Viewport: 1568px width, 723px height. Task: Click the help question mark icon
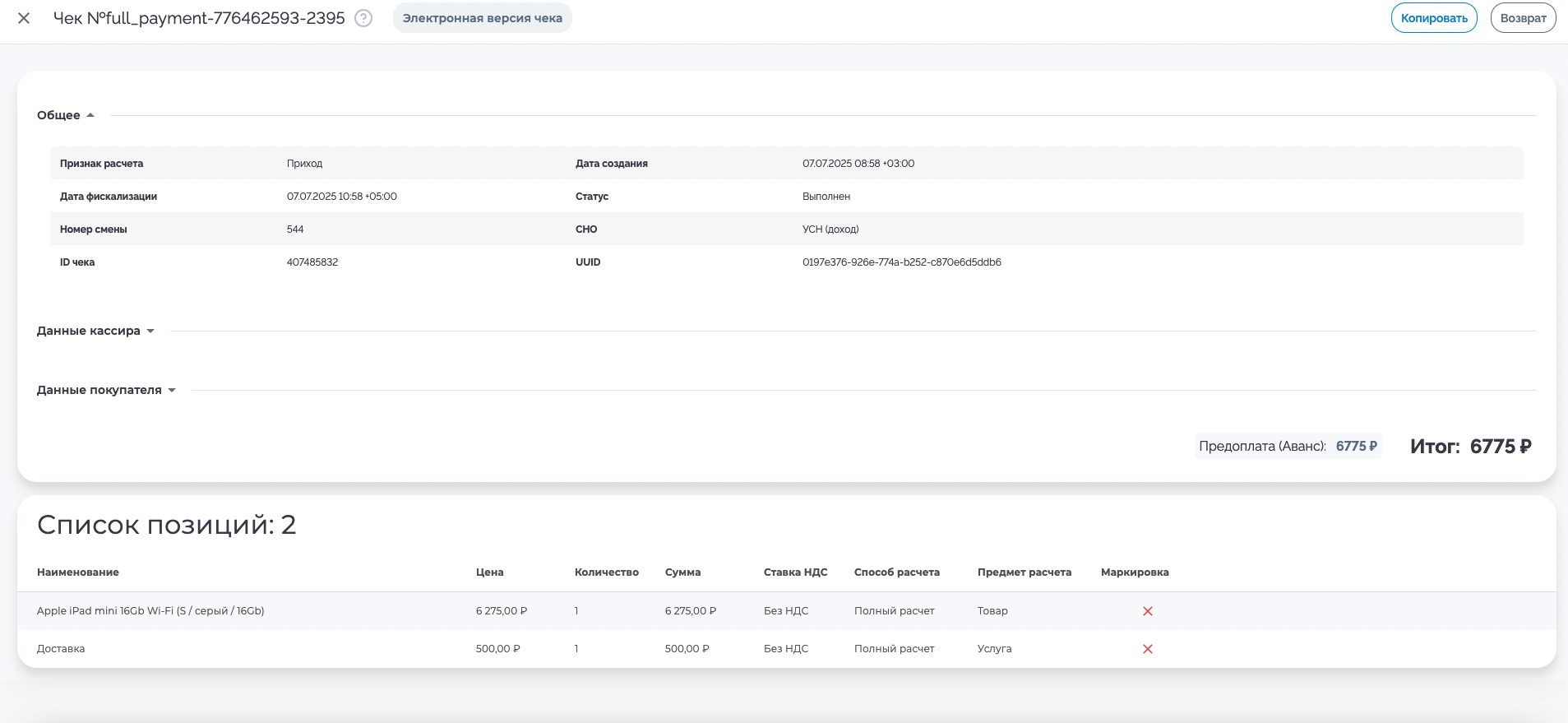363,18
